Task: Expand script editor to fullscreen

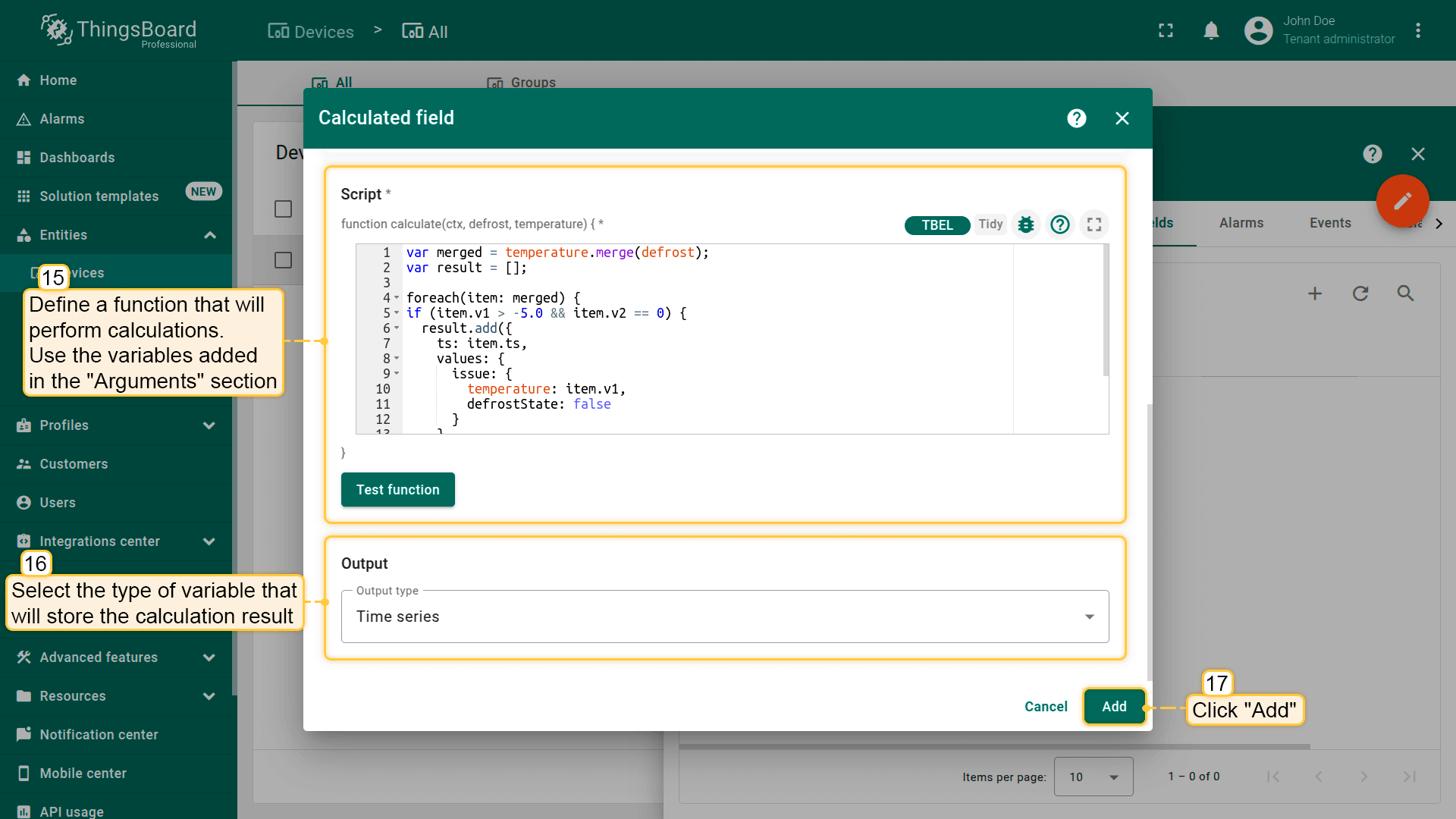Action: tap(1094, 224)
